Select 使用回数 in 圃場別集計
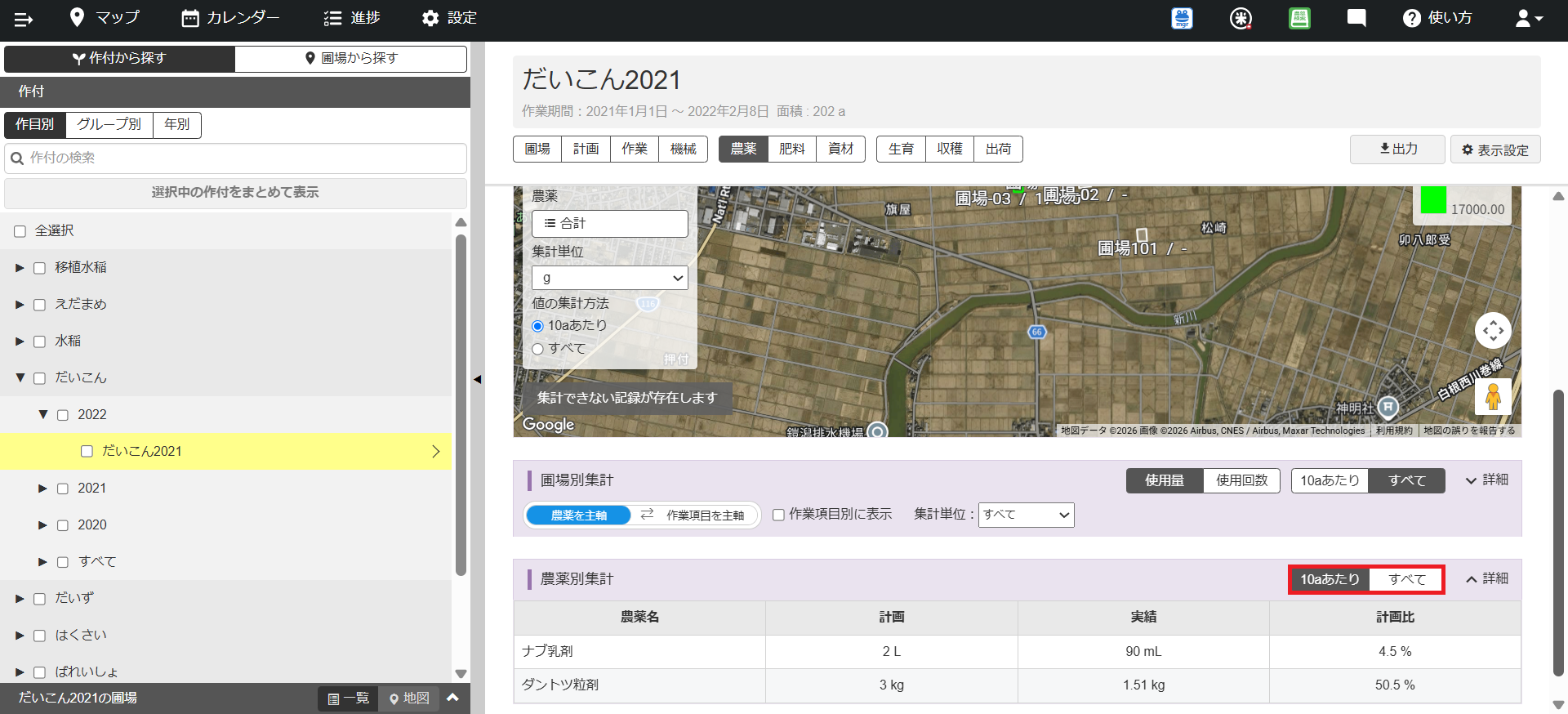 (x=1241, y=480)
